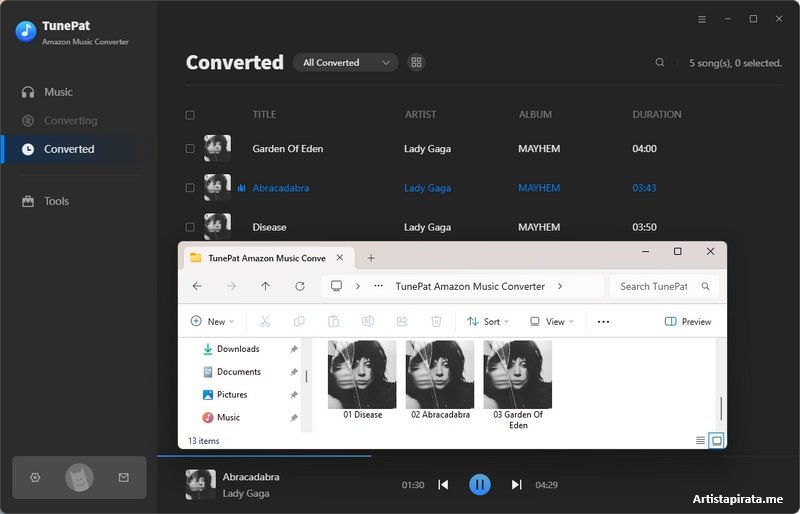Viewport: 800px width, 514px height.
Task: Open the New dropdown in Explorer
Action: click(x=212, y=322)
